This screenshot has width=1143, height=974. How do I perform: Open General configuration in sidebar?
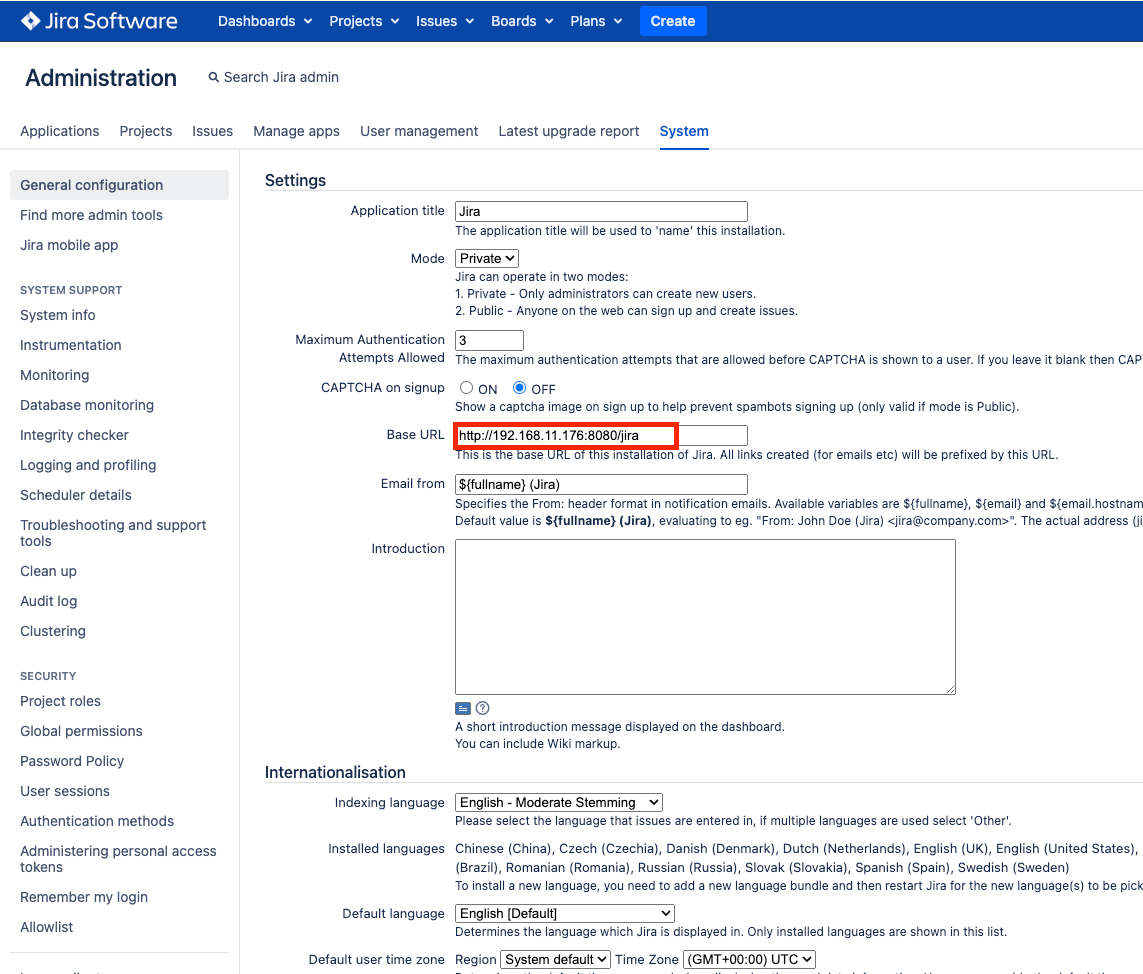(x=120, y=185)
